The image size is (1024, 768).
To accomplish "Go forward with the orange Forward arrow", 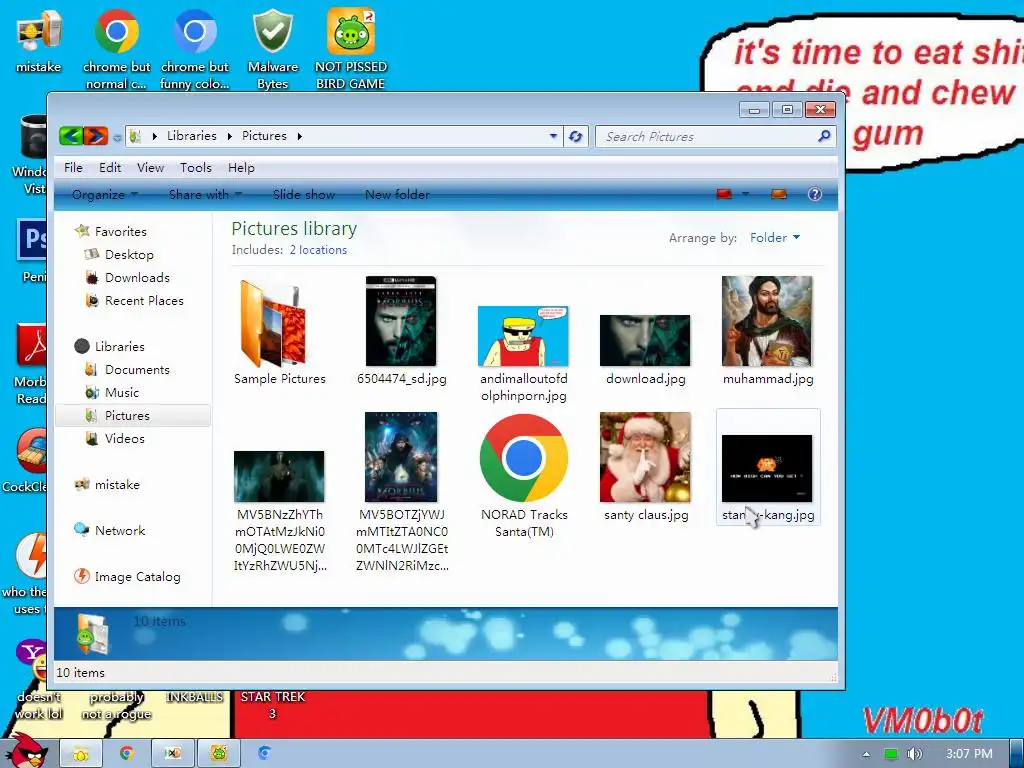I will coord(95,136).
